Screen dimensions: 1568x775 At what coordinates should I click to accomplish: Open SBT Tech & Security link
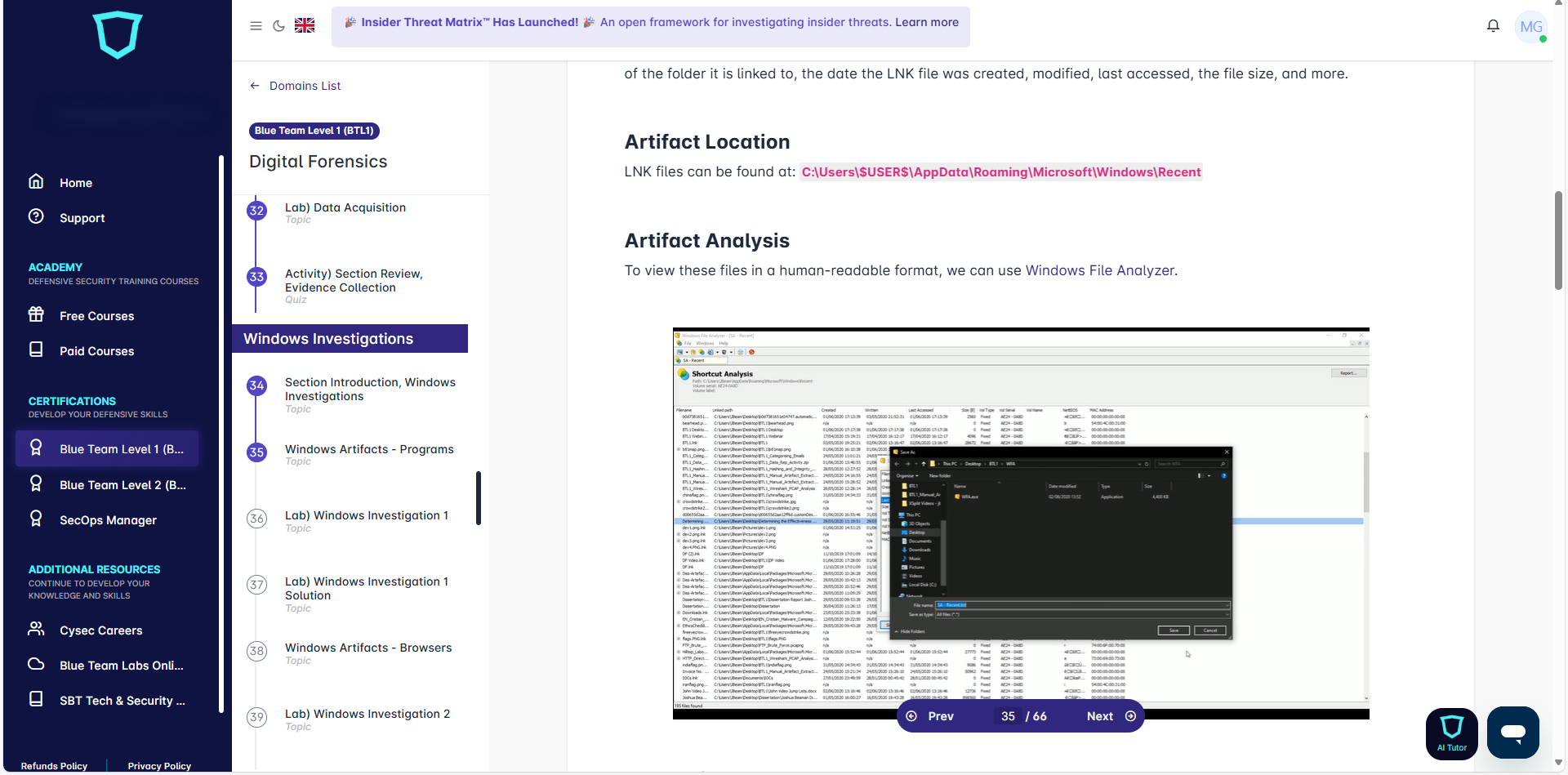click(x=122, y=701)
